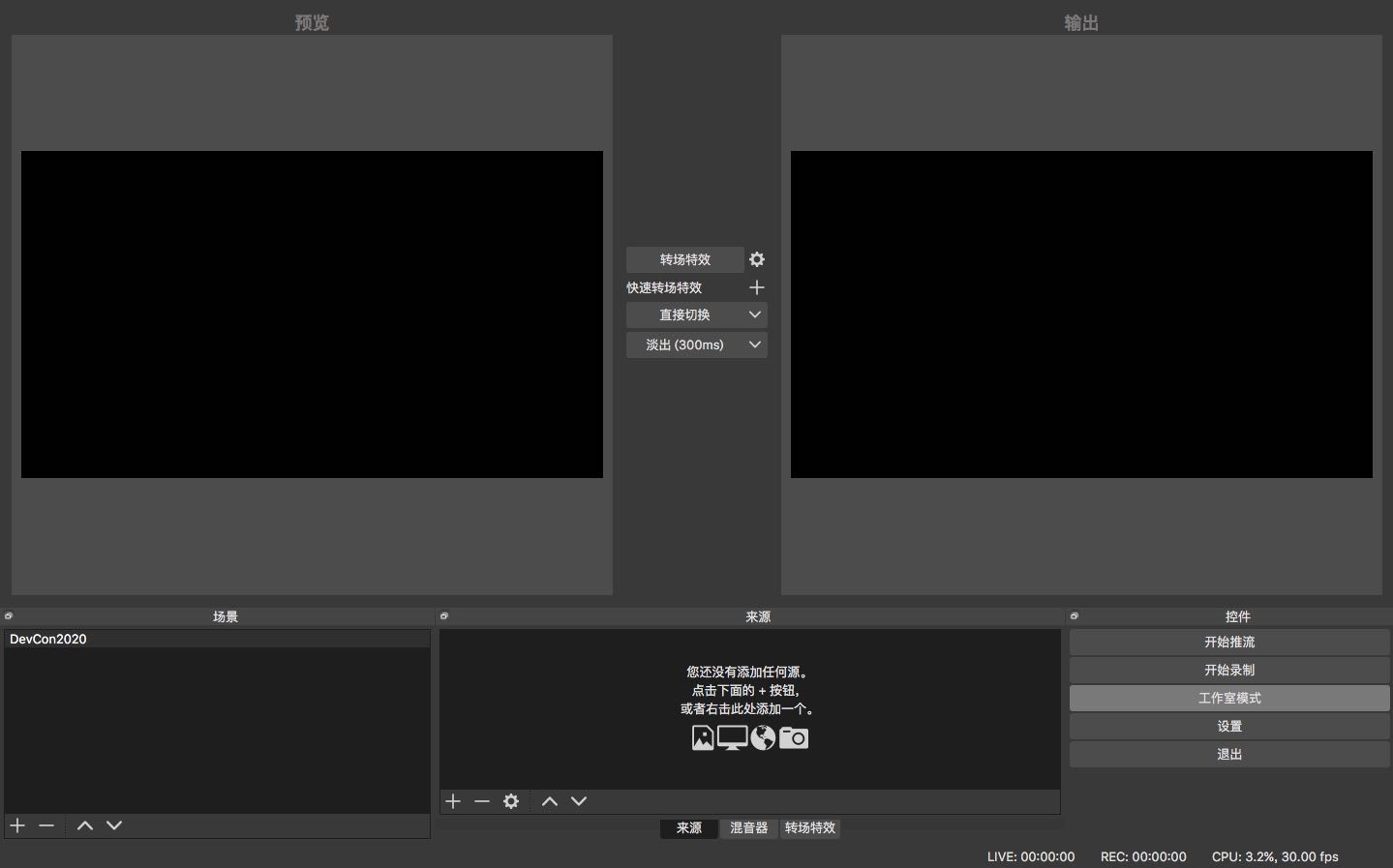Expand the 淡出 (300ms) transition dropdown
This screenshot has width=1393, height=868.
point(755,344)
